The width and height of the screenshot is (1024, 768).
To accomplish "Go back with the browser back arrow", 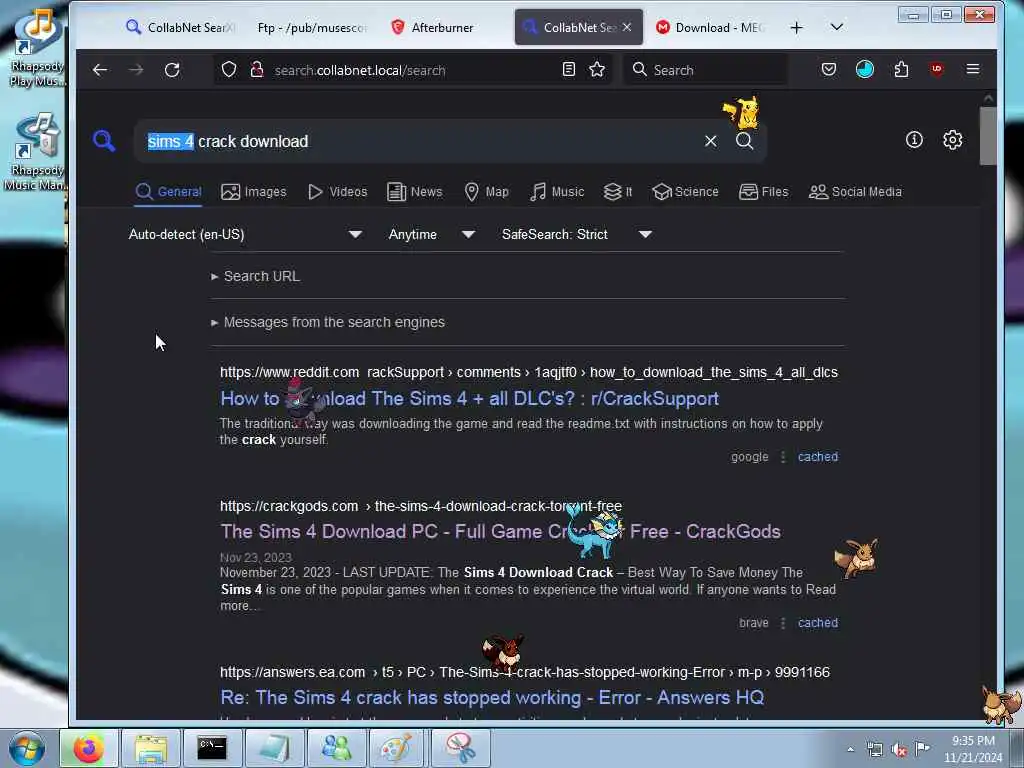I will pyautogui.click(x=100, y=70).
